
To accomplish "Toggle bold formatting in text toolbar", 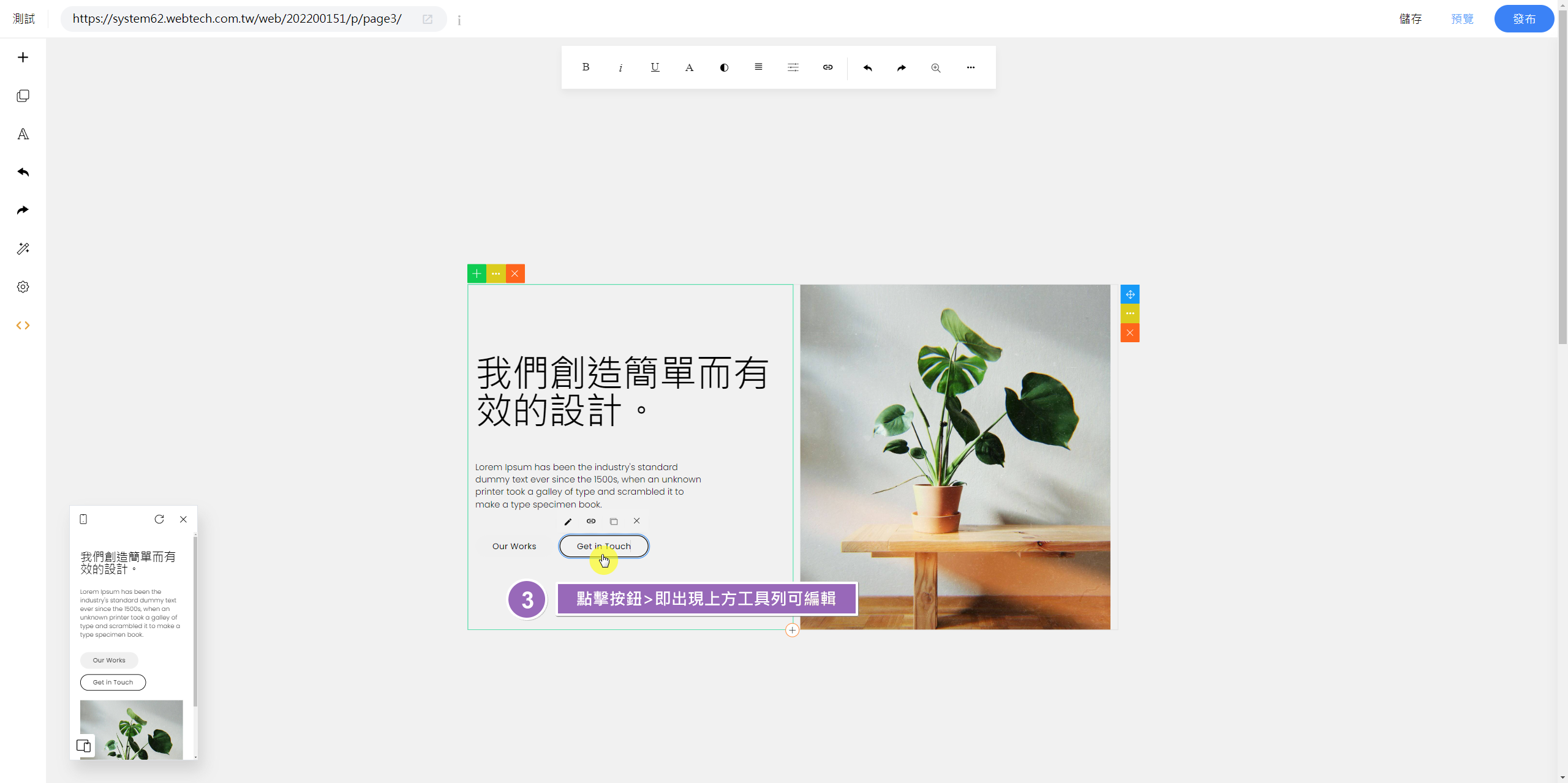I will [x=586, y=67].
